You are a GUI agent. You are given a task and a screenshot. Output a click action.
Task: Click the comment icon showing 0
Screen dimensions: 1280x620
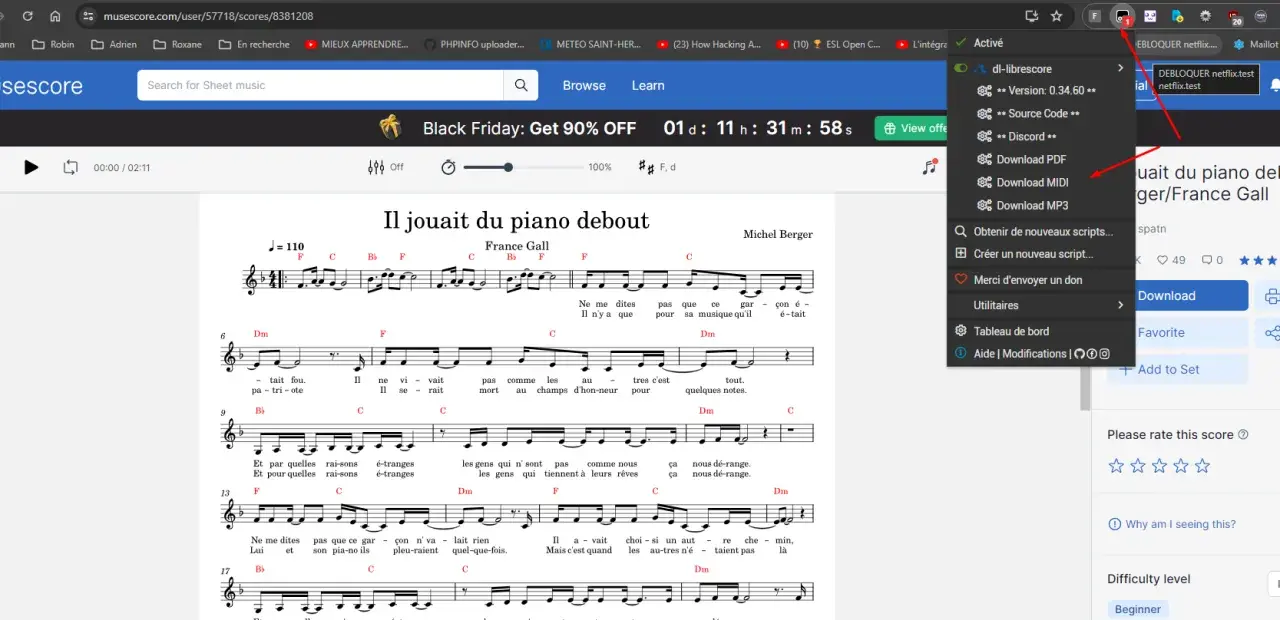click(x=1207, y=260)
